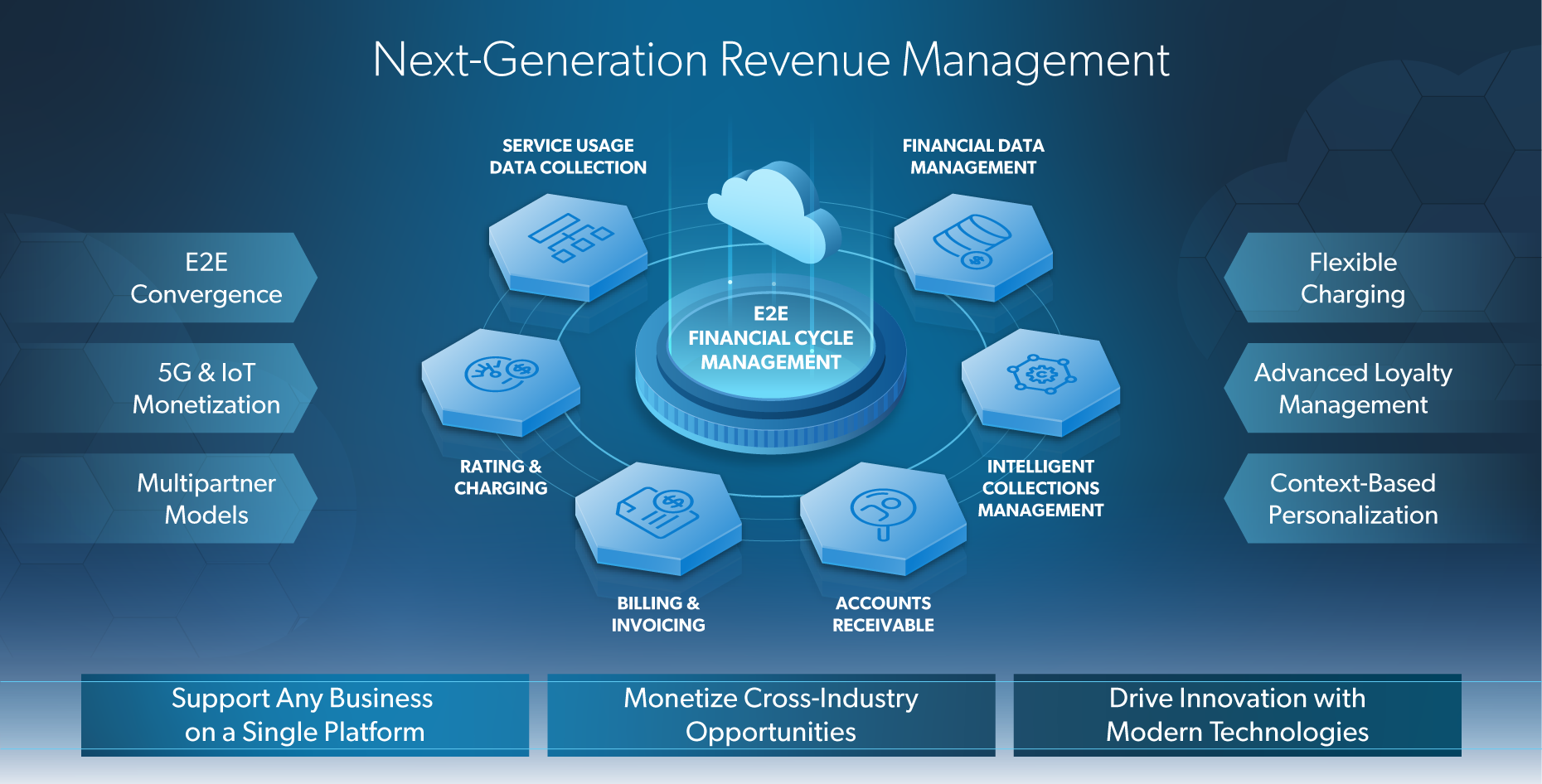The width and height of the screenshot is (1542, 784).
Task: Select the E2E Convergence banner
Action: point(206,278)
